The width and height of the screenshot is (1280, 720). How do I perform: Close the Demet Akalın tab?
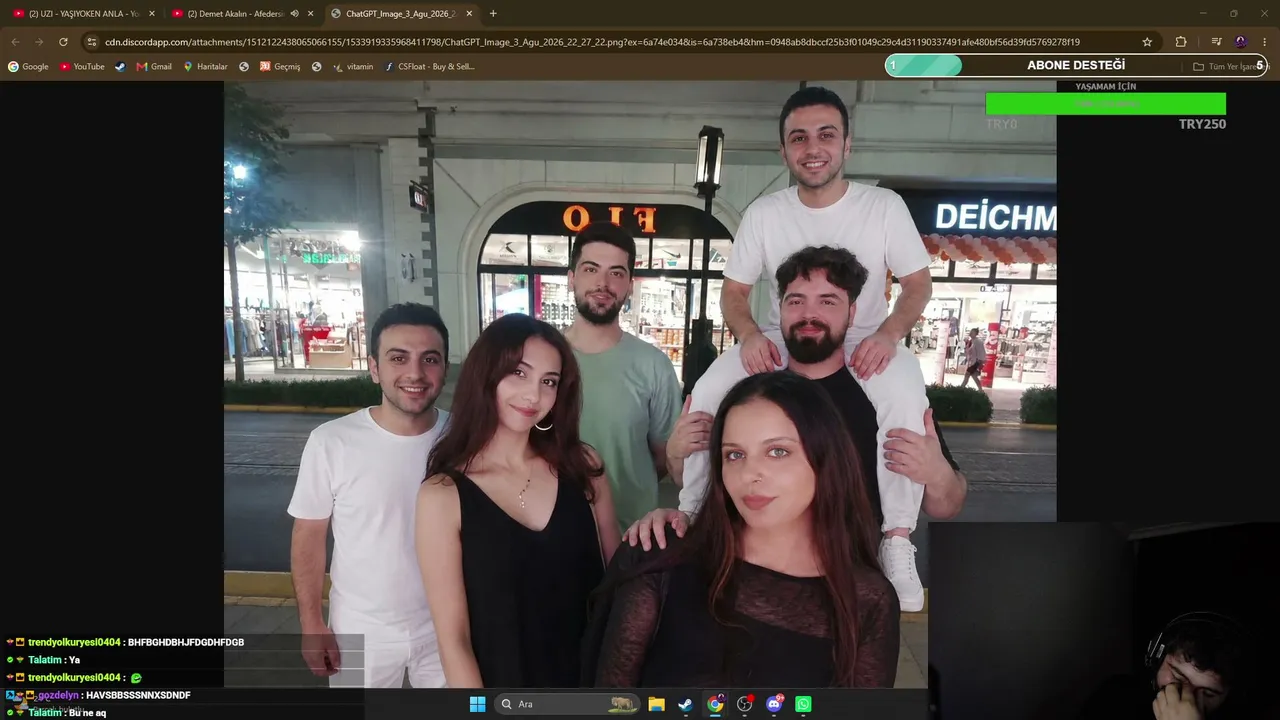click(311, 14)
